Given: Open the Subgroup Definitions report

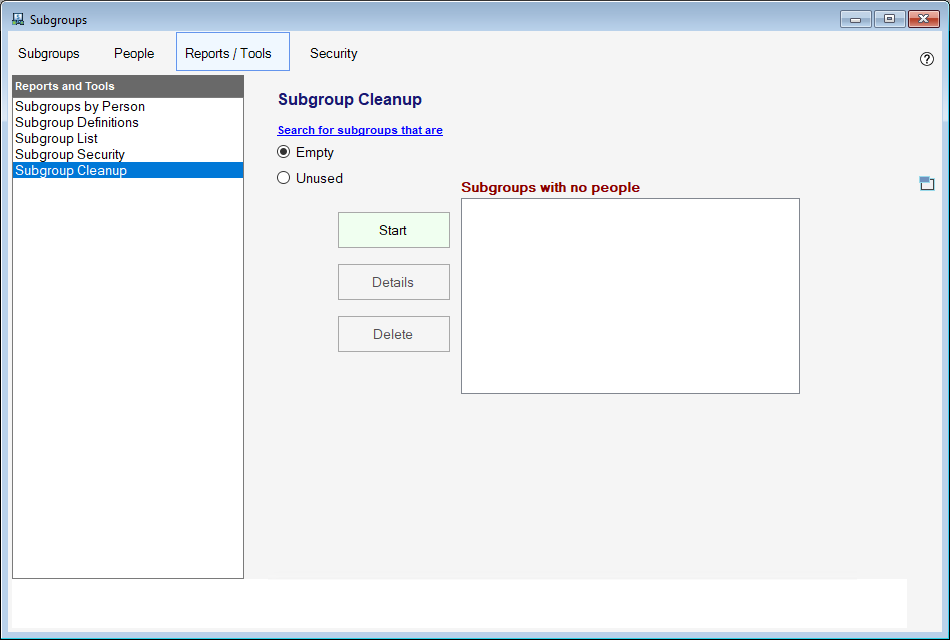Looking at the screenshot, I should 77,122.
